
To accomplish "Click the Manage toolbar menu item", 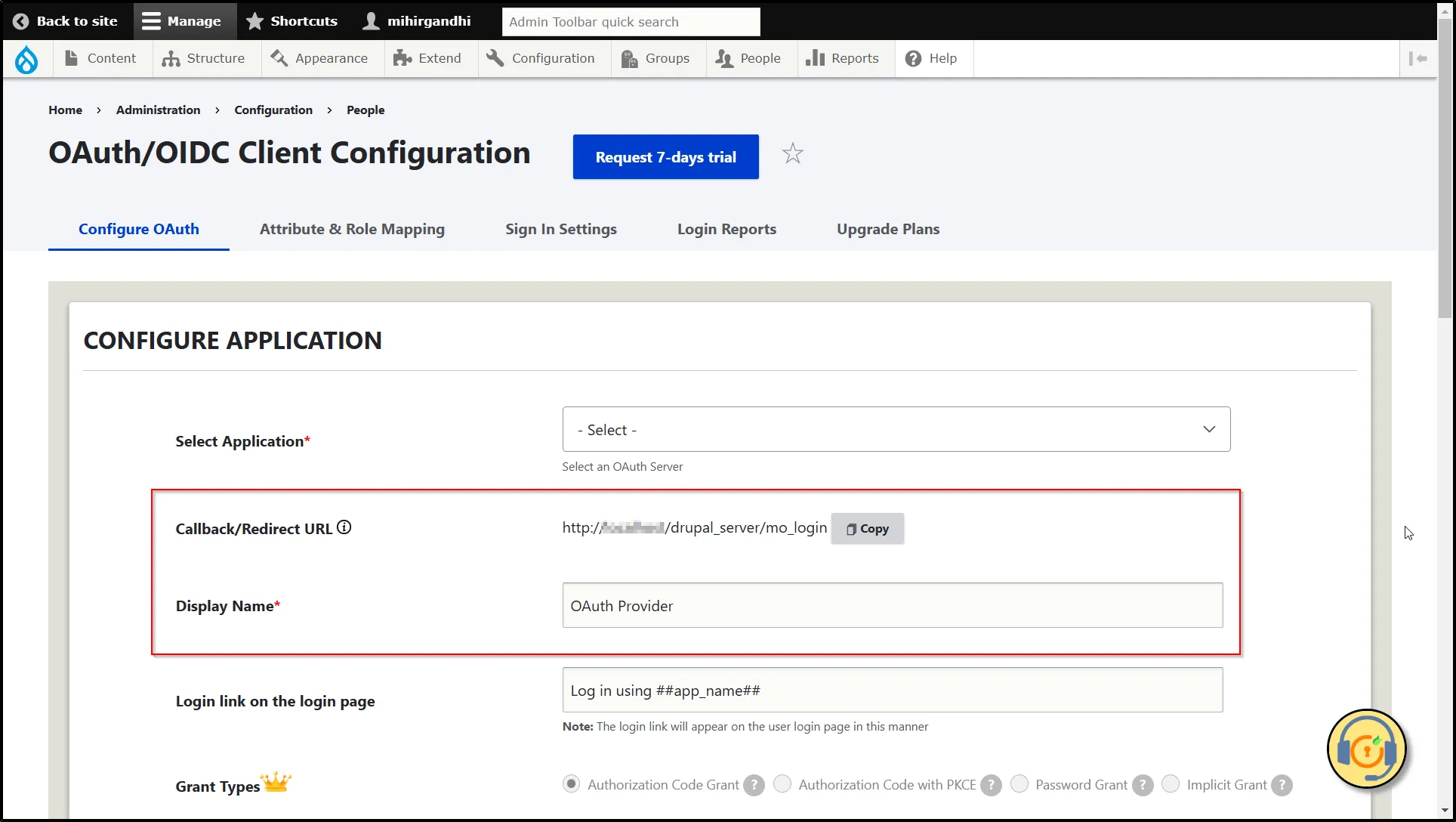I will point(183,20).
